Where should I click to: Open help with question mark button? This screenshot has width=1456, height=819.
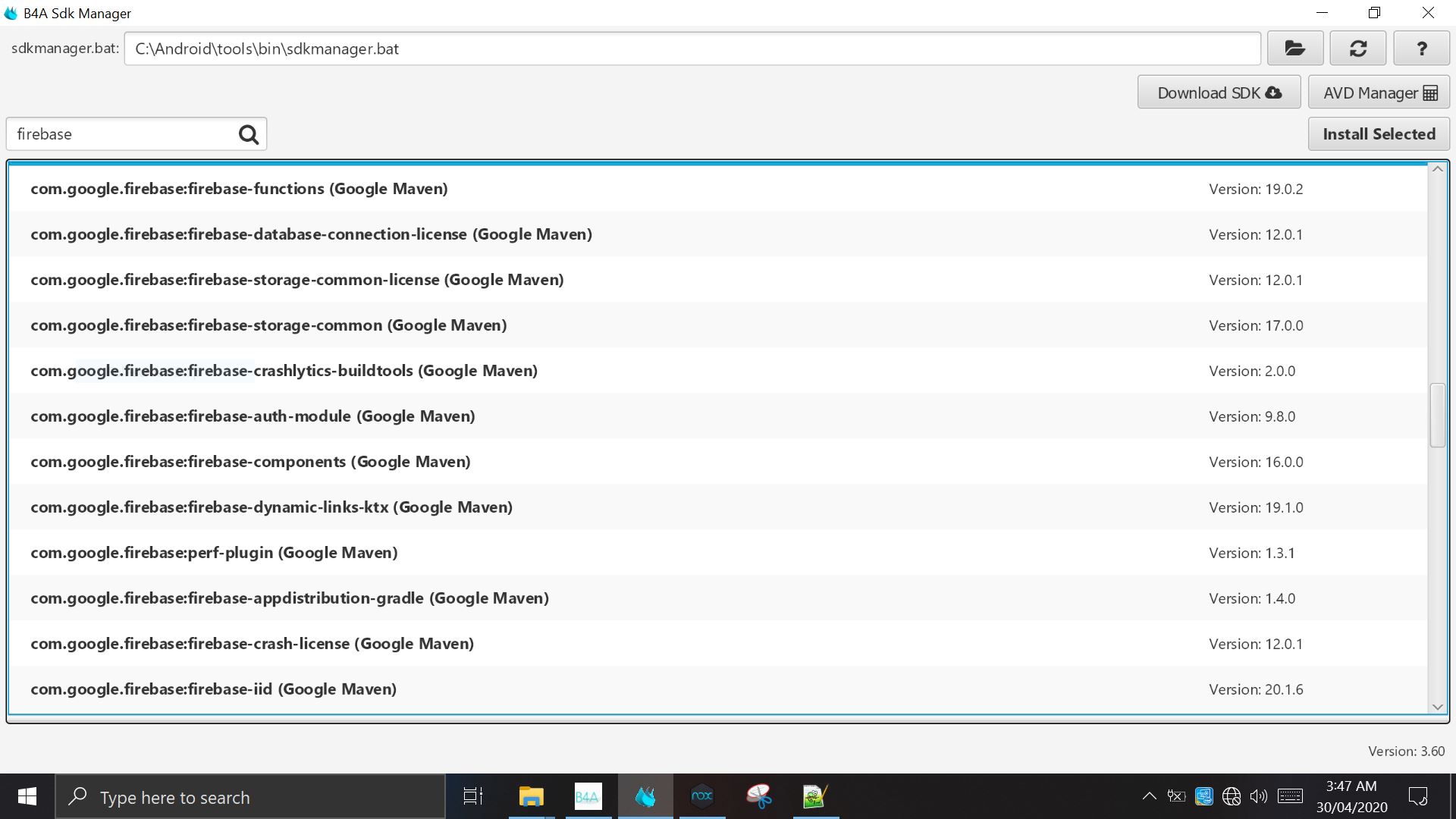point(1421,49)
